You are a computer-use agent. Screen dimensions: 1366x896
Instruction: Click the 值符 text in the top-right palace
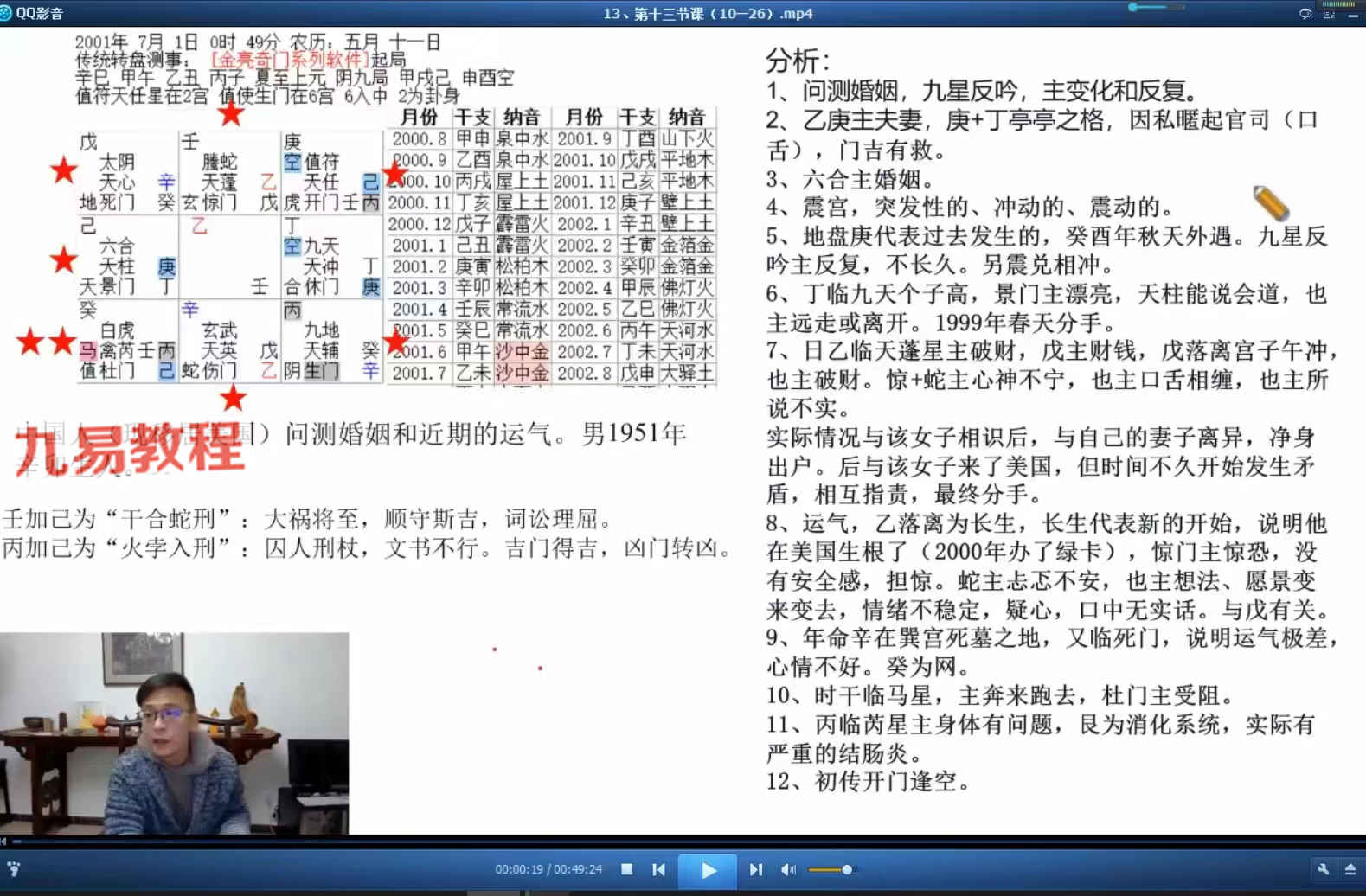coord(322,162)
